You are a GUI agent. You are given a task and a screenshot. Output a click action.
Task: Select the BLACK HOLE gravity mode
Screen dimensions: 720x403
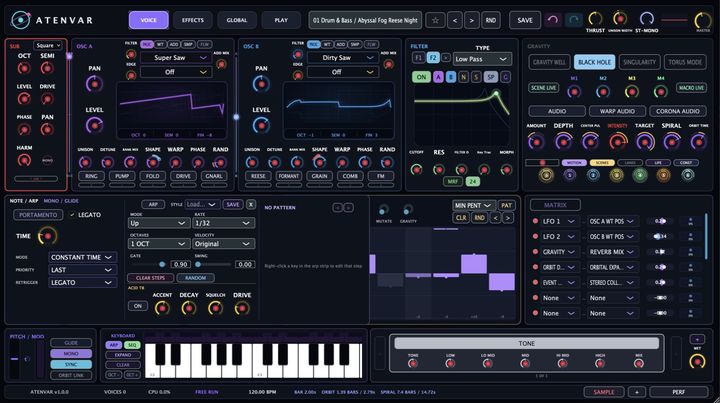595,62
